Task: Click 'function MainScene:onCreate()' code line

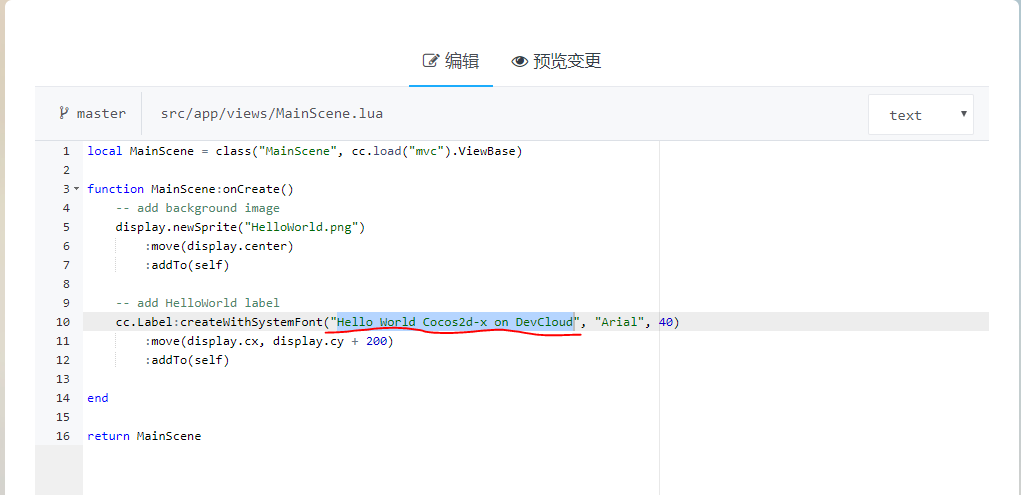Action: coord(191,189)
